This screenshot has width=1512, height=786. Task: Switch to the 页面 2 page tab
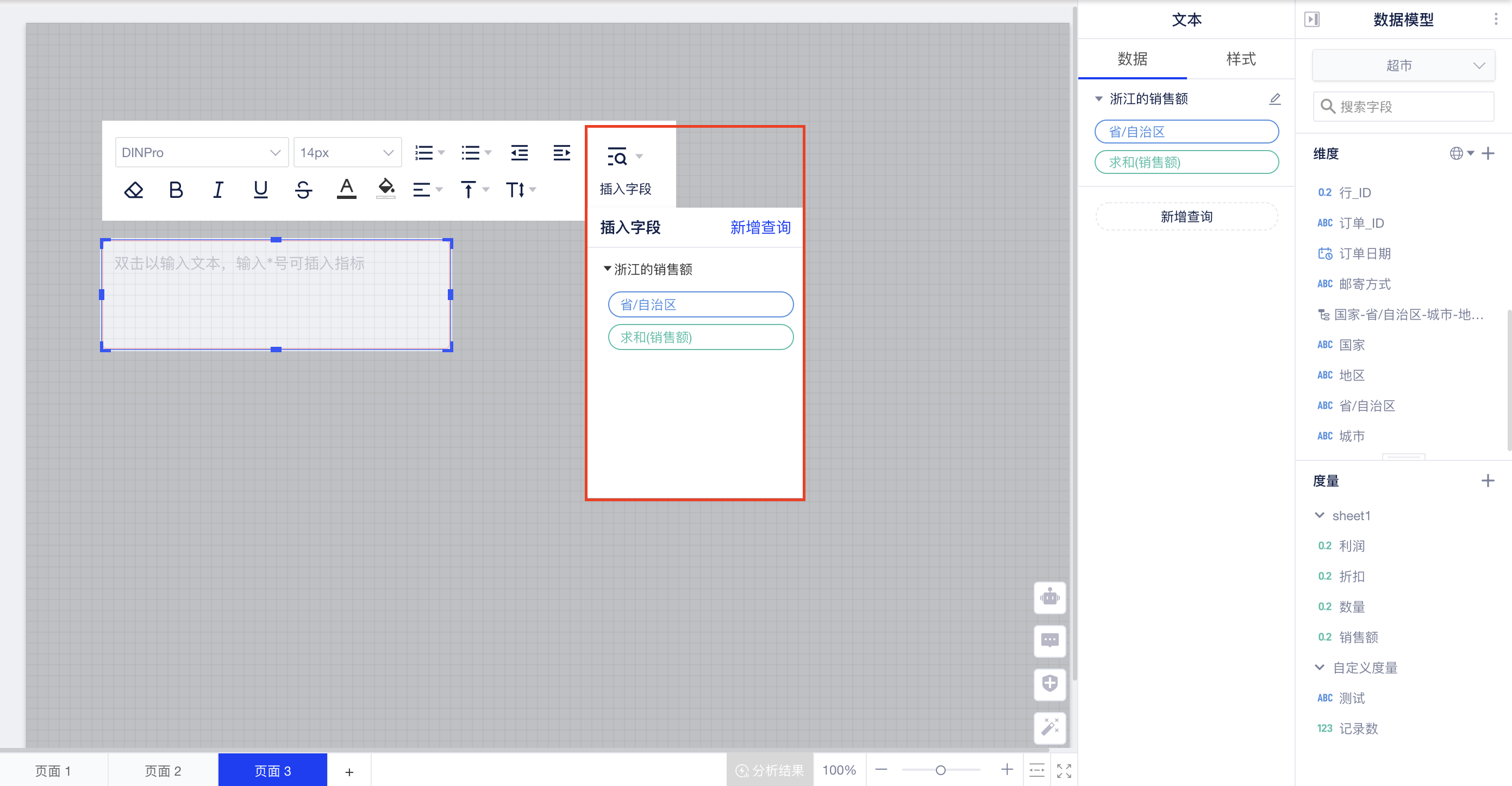pos(163,770)
